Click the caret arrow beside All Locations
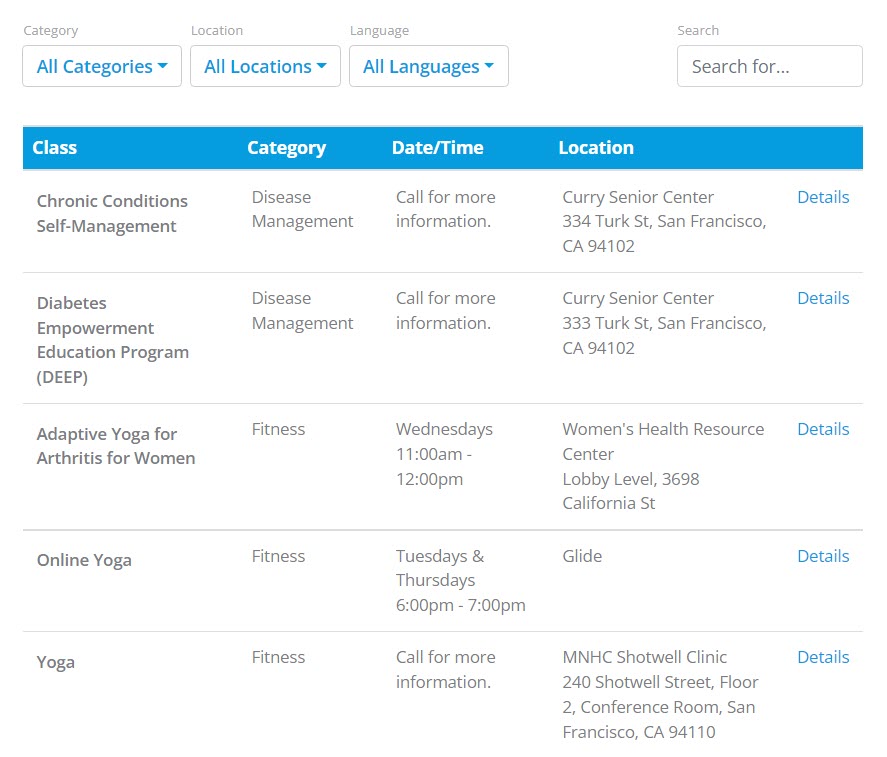887x757 pixels. 322,66
